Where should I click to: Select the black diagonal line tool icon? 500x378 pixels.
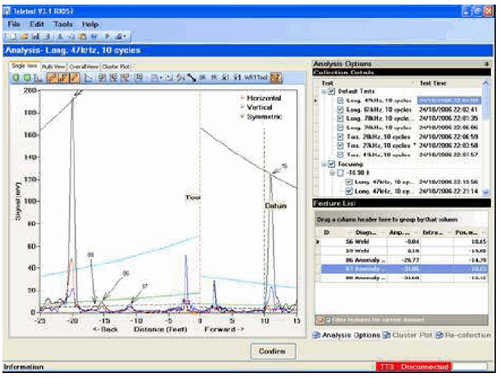[x=192, y=78]
